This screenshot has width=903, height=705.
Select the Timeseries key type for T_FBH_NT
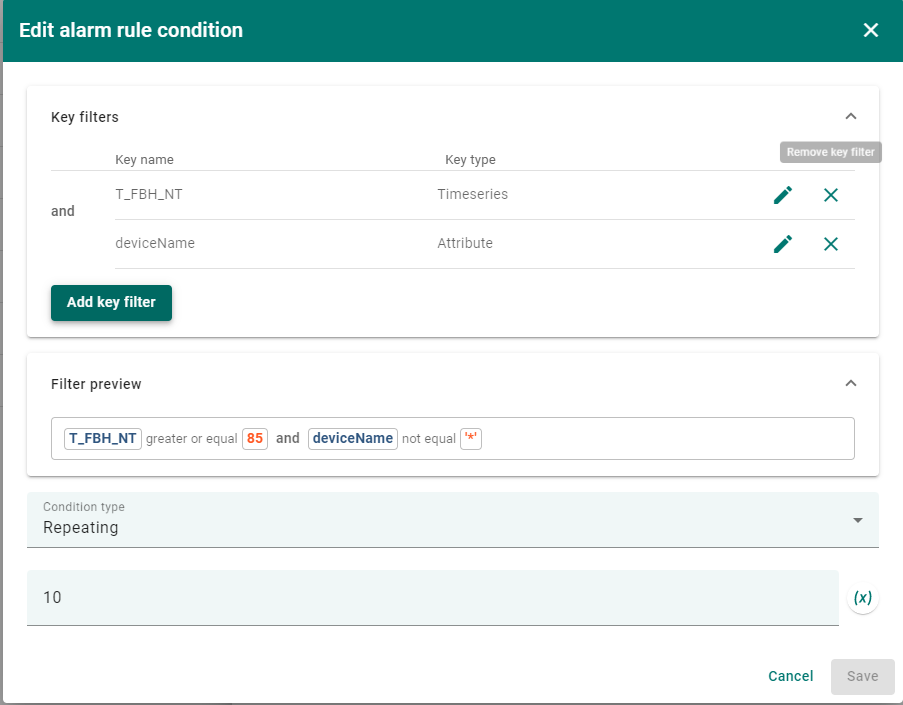click(471, 194)
